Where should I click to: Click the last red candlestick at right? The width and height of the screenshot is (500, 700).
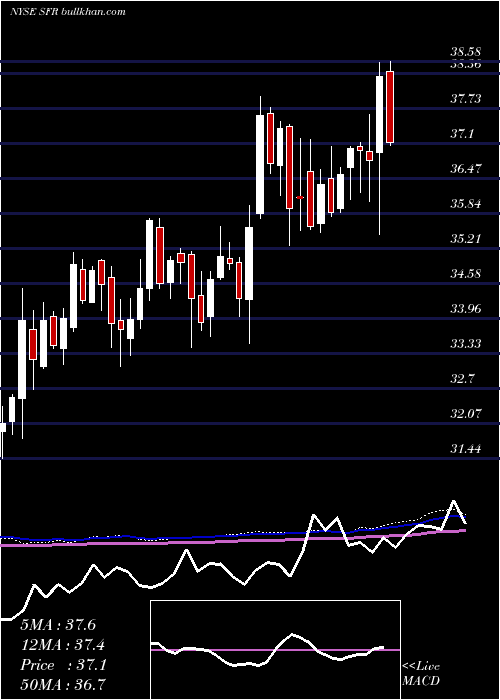390,107
